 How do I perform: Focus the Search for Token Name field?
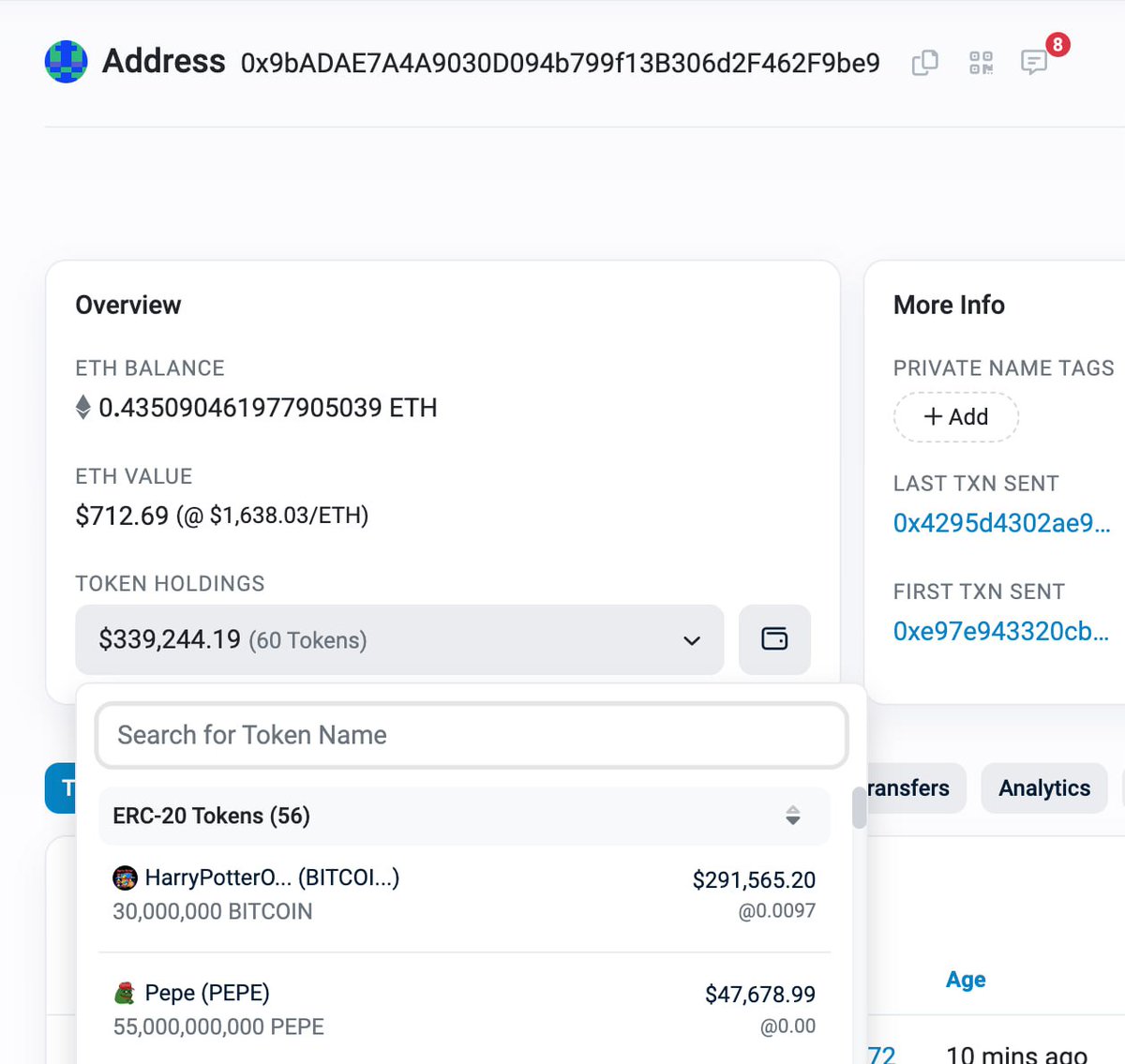click(472, 735)
